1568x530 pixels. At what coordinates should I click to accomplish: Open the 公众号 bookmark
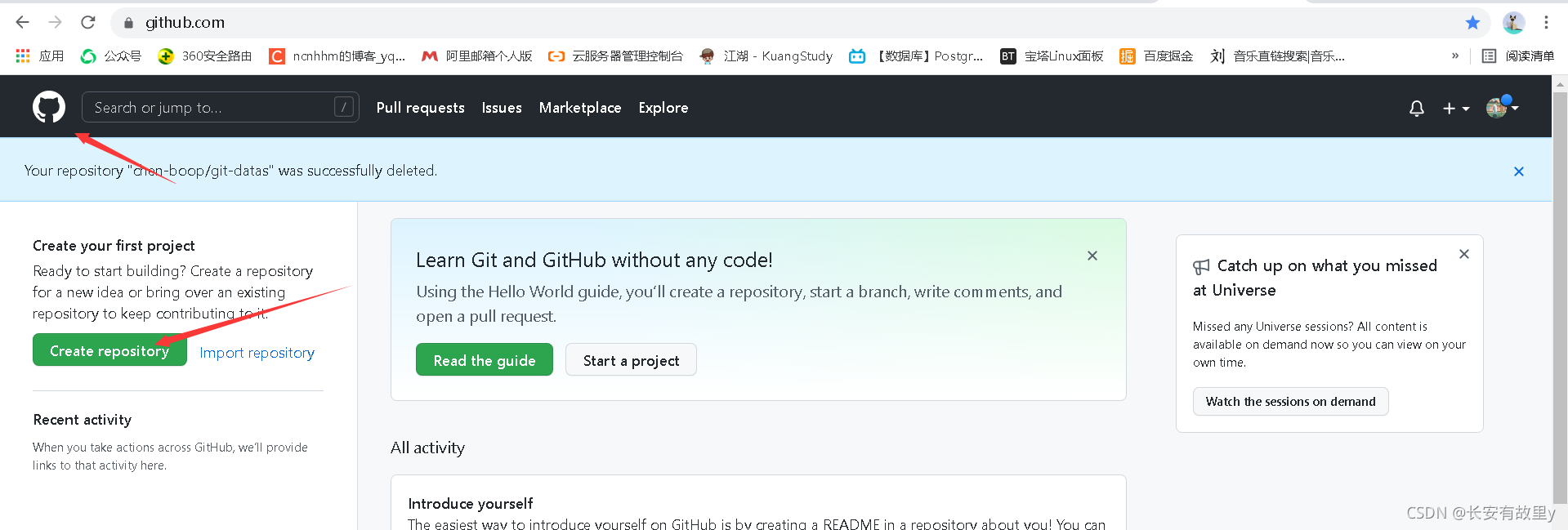[111, 56]
